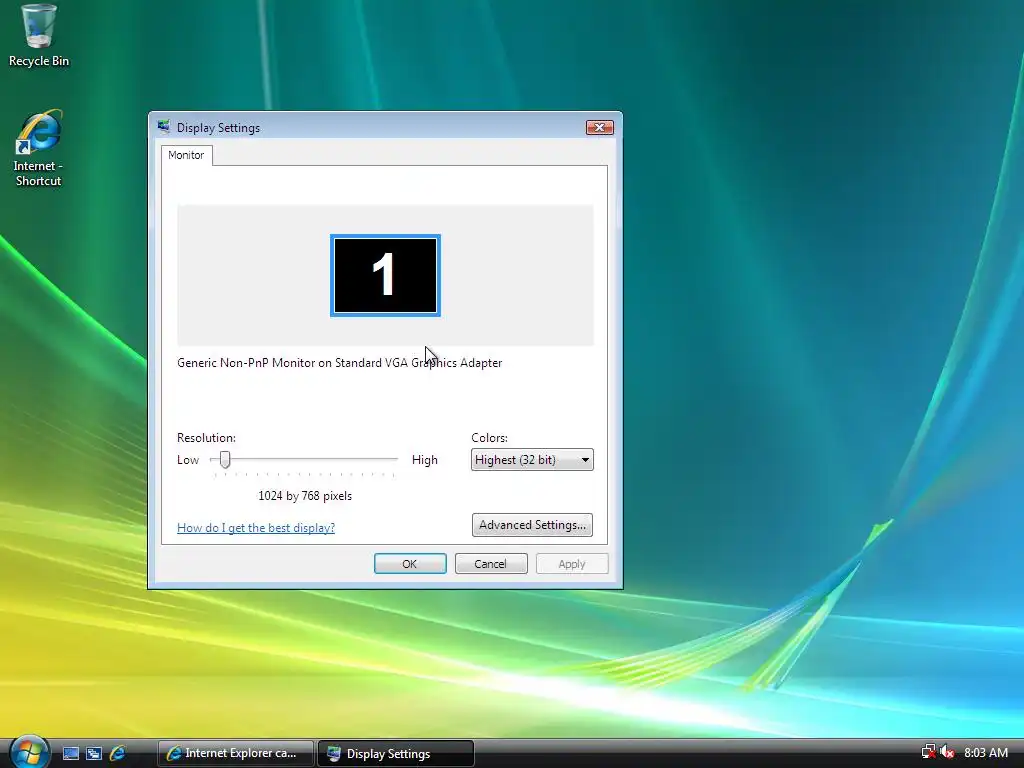Viewport: 1024px width, 768px height.
Task: Switch to Internet Explorer taskbar button
Action: [x=236, y=753]
